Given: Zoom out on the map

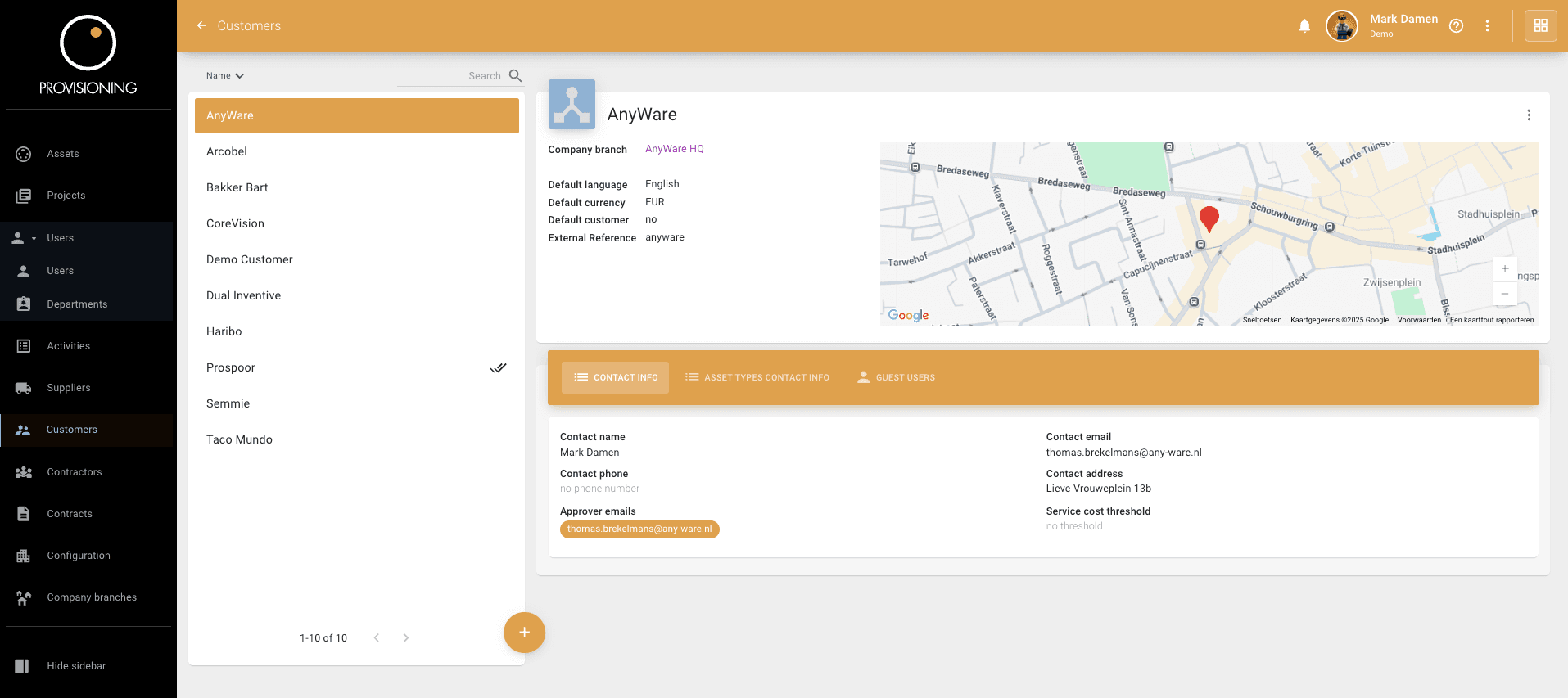Looking at the screenshot, I should (1504, 294).
